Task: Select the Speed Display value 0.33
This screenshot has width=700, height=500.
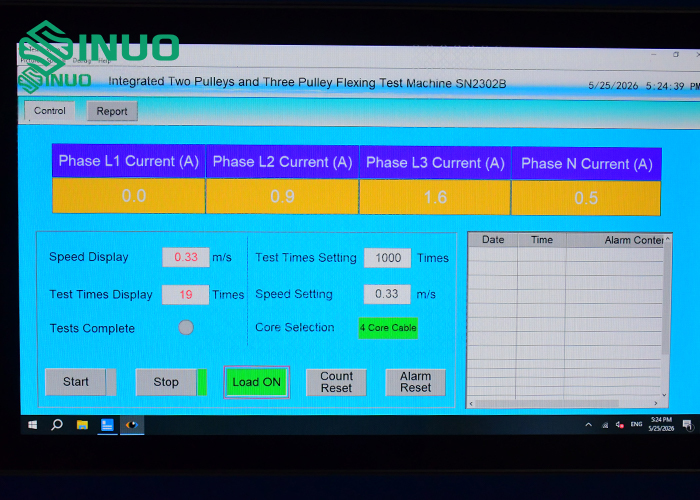Action: [x=186, y=258]
